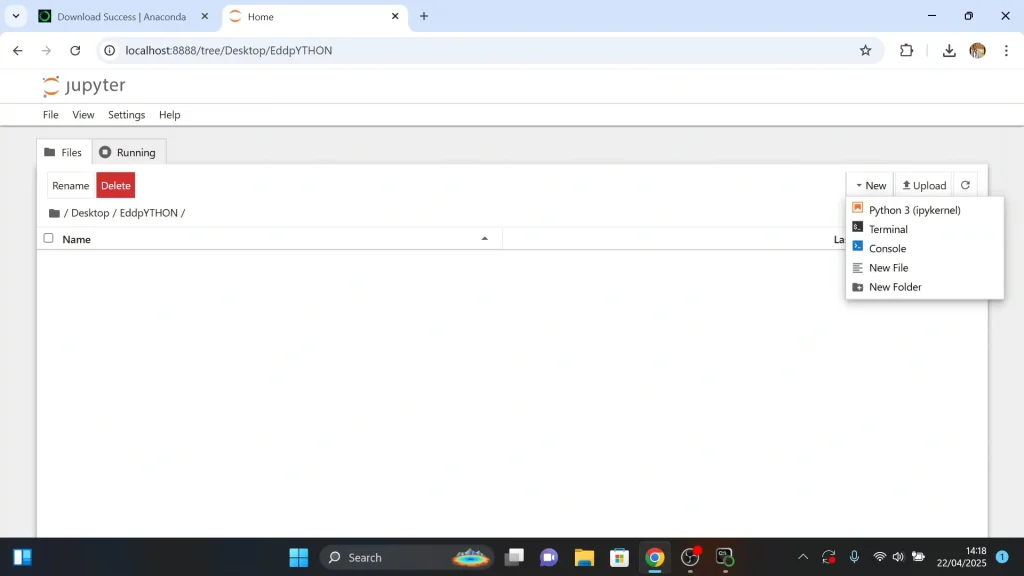Toggle the select all files checkbox

click(x=48, y=238)
